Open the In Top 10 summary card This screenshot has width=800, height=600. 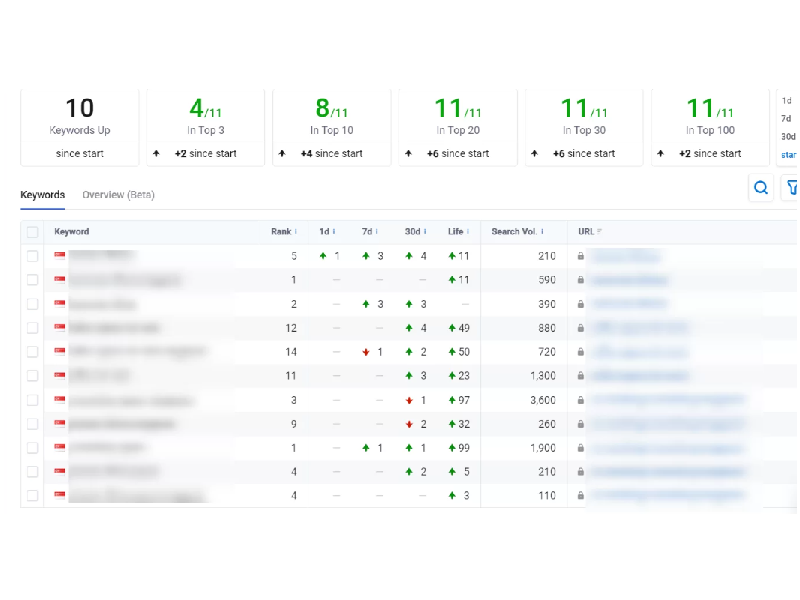pyautogui.click(x=332, y=126)
